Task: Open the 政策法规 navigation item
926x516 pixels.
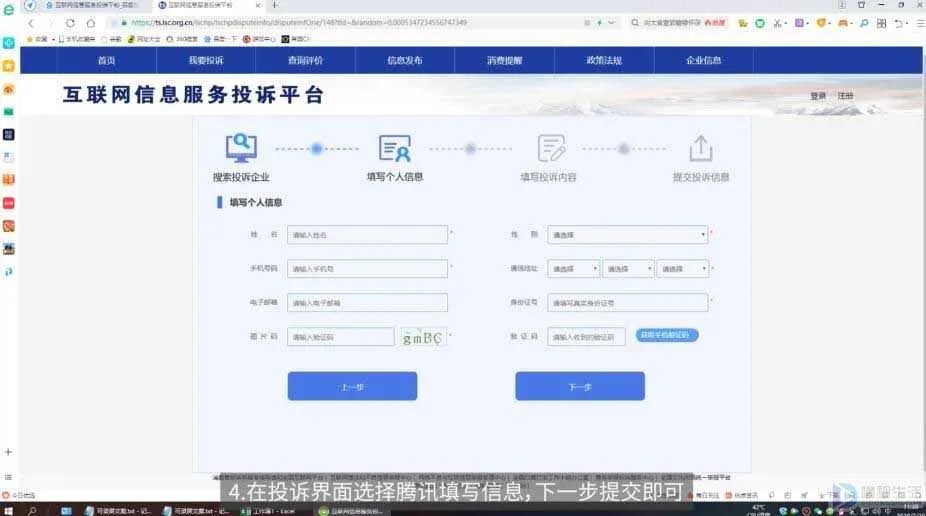Action: (604, 60)
